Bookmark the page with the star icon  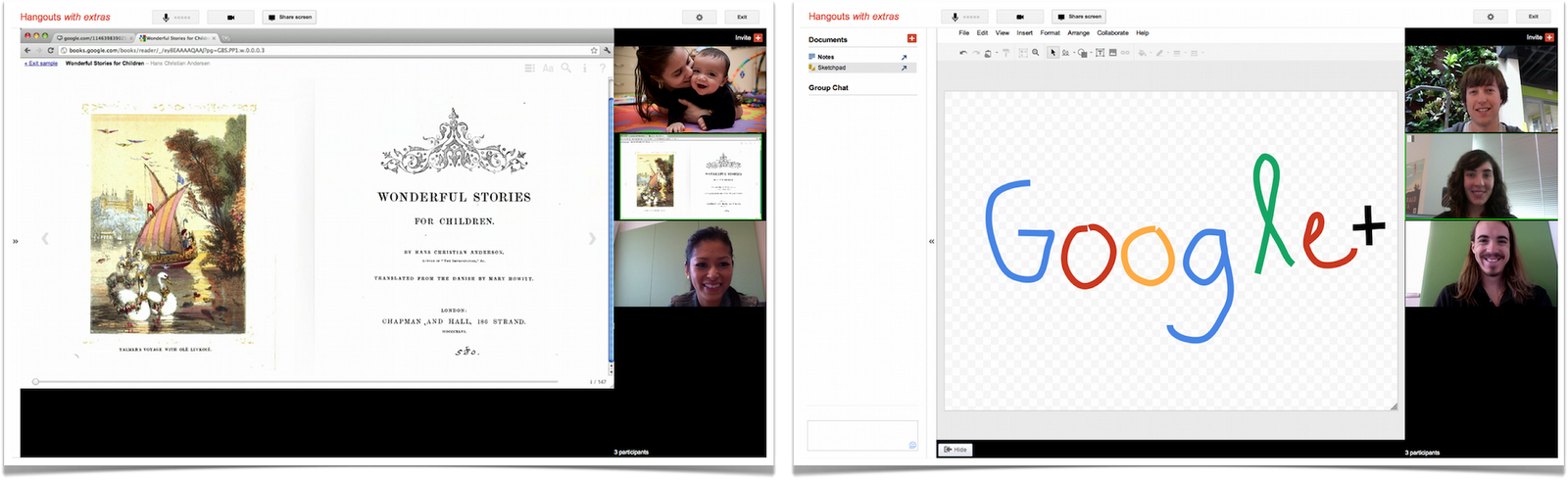594,50
